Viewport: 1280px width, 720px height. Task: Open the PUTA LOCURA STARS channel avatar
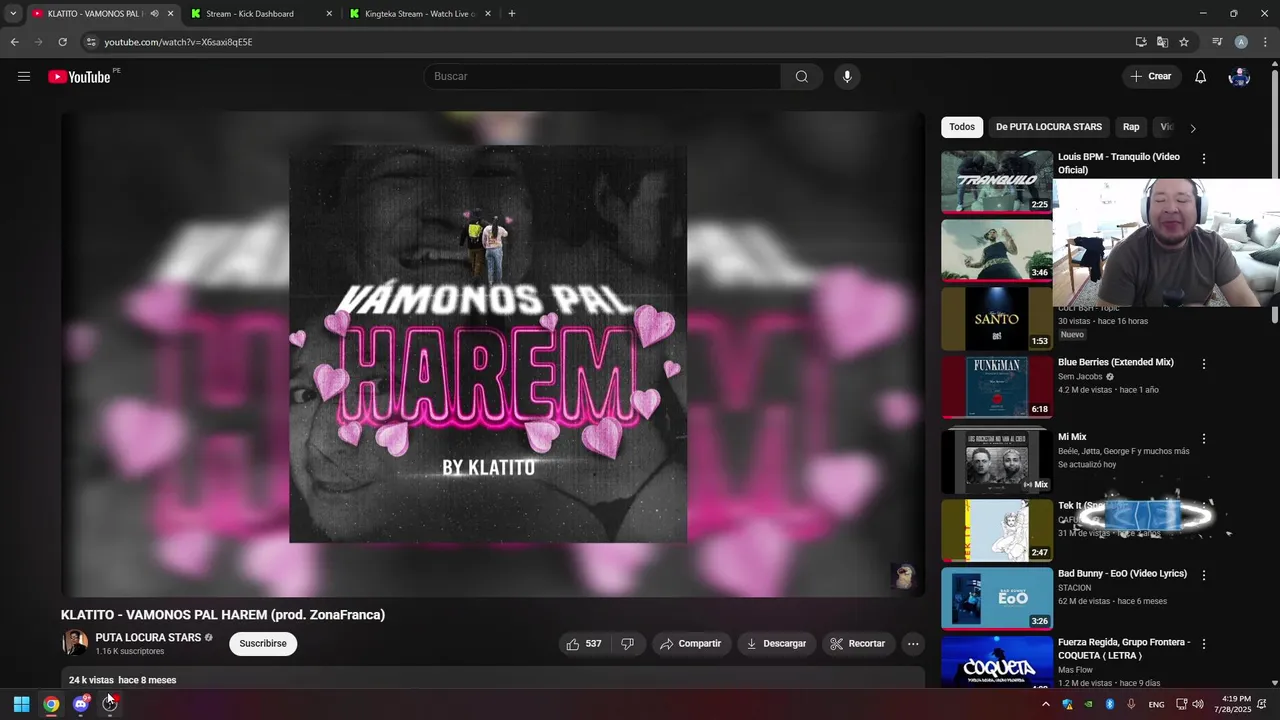pyautogui.click(x=75, y=643)
